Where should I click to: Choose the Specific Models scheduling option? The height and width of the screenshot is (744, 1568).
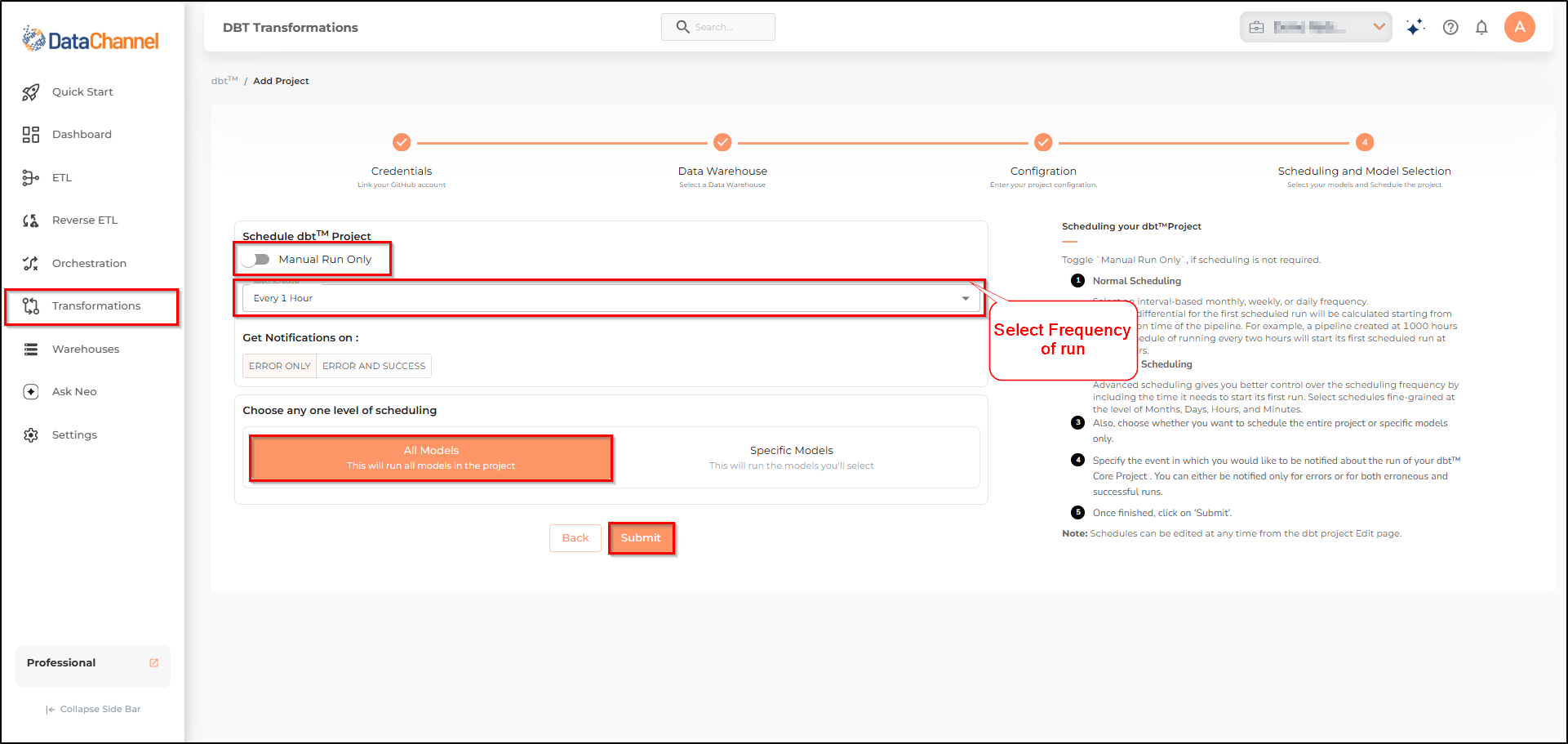coord(792,458)
